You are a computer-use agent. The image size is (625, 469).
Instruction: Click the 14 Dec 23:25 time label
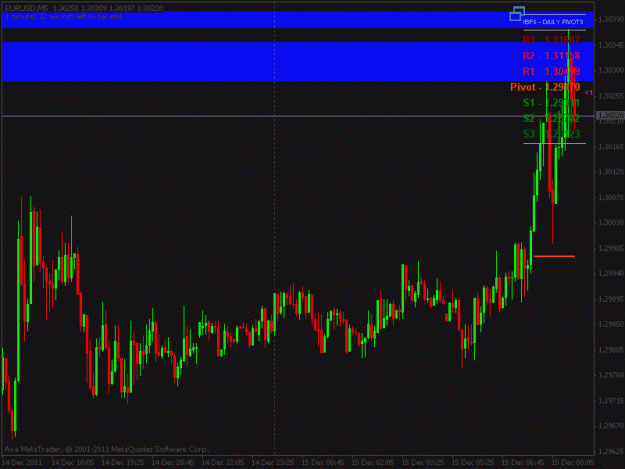tap(273, 463)
